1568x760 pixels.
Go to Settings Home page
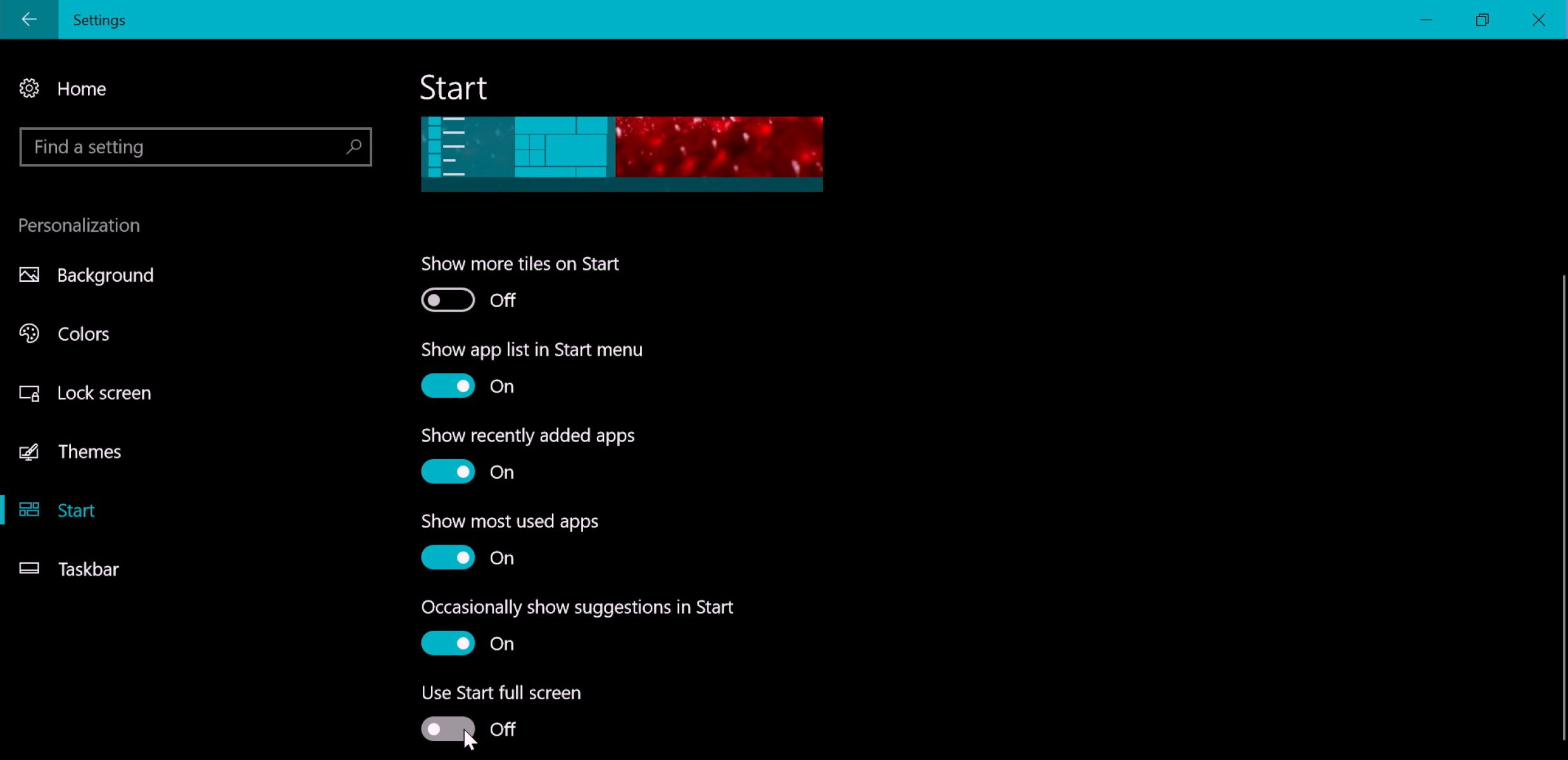(81, 89)
